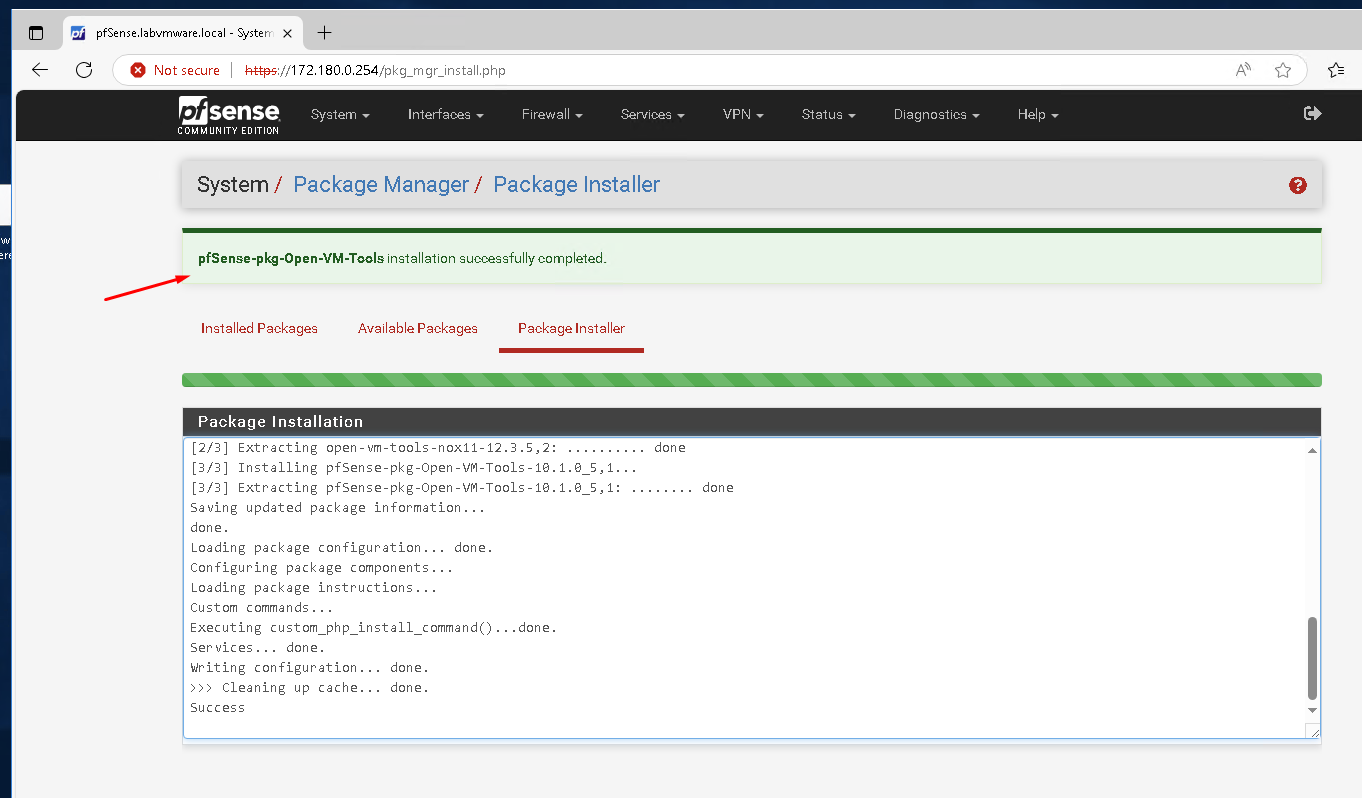Click the pfSense Community Edition logo
This screenshot has height=798, width=1362.
coord(229,115)
